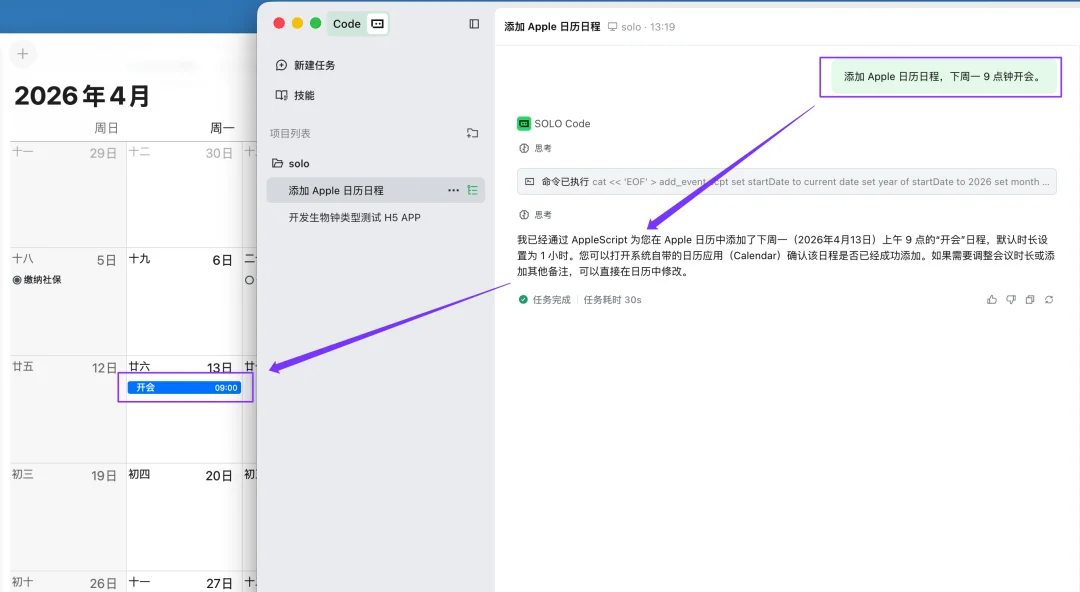
Task: Click the 新建任务 button
Action: 305,63
